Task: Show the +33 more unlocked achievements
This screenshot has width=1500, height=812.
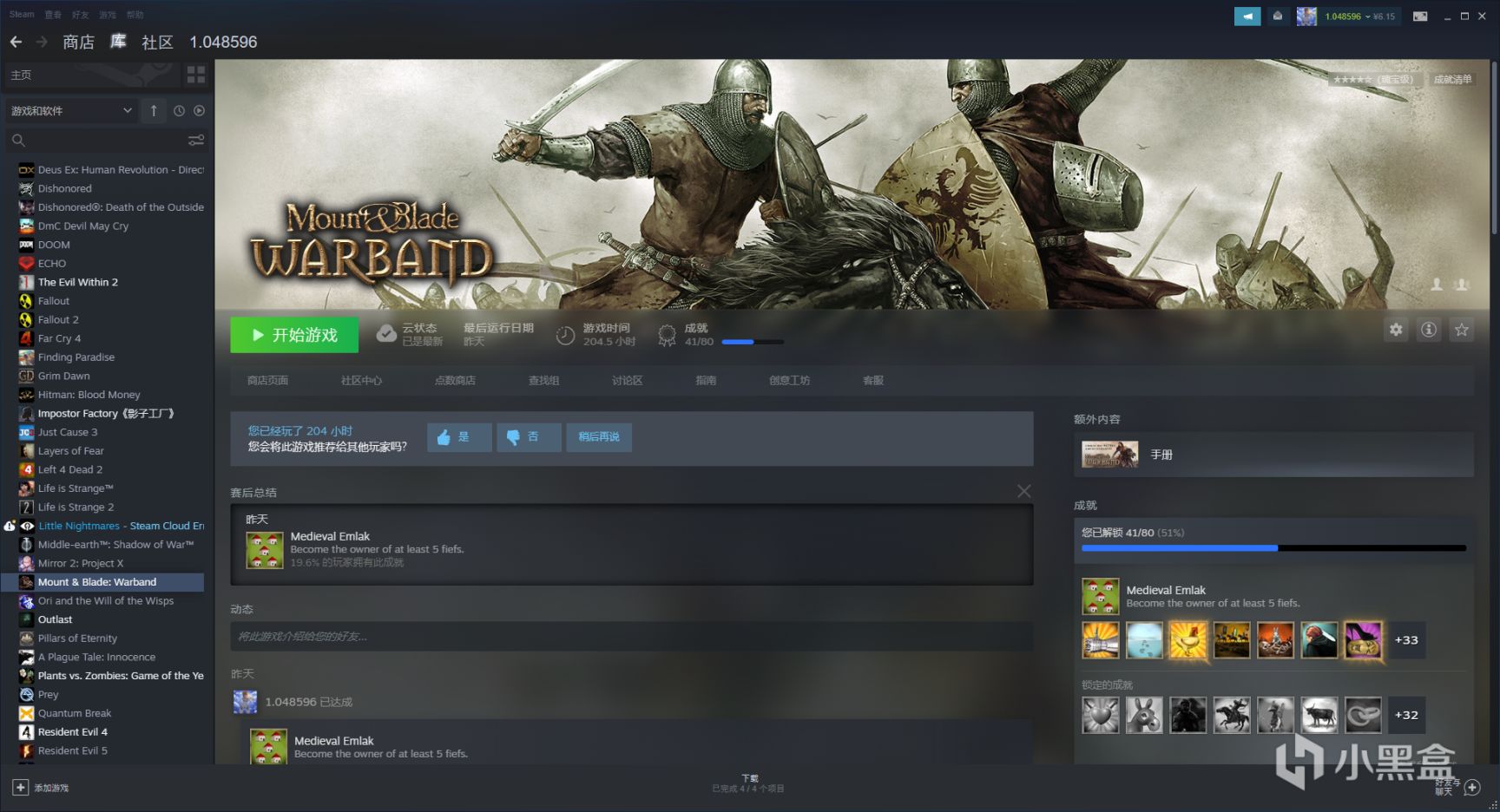Action: click(1406, 640)
